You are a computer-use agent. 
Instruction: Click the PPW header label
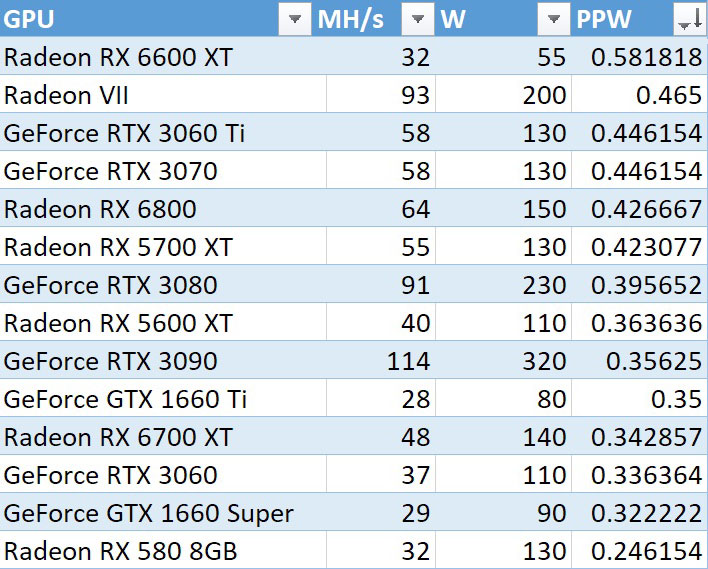[x=604, y=19]
